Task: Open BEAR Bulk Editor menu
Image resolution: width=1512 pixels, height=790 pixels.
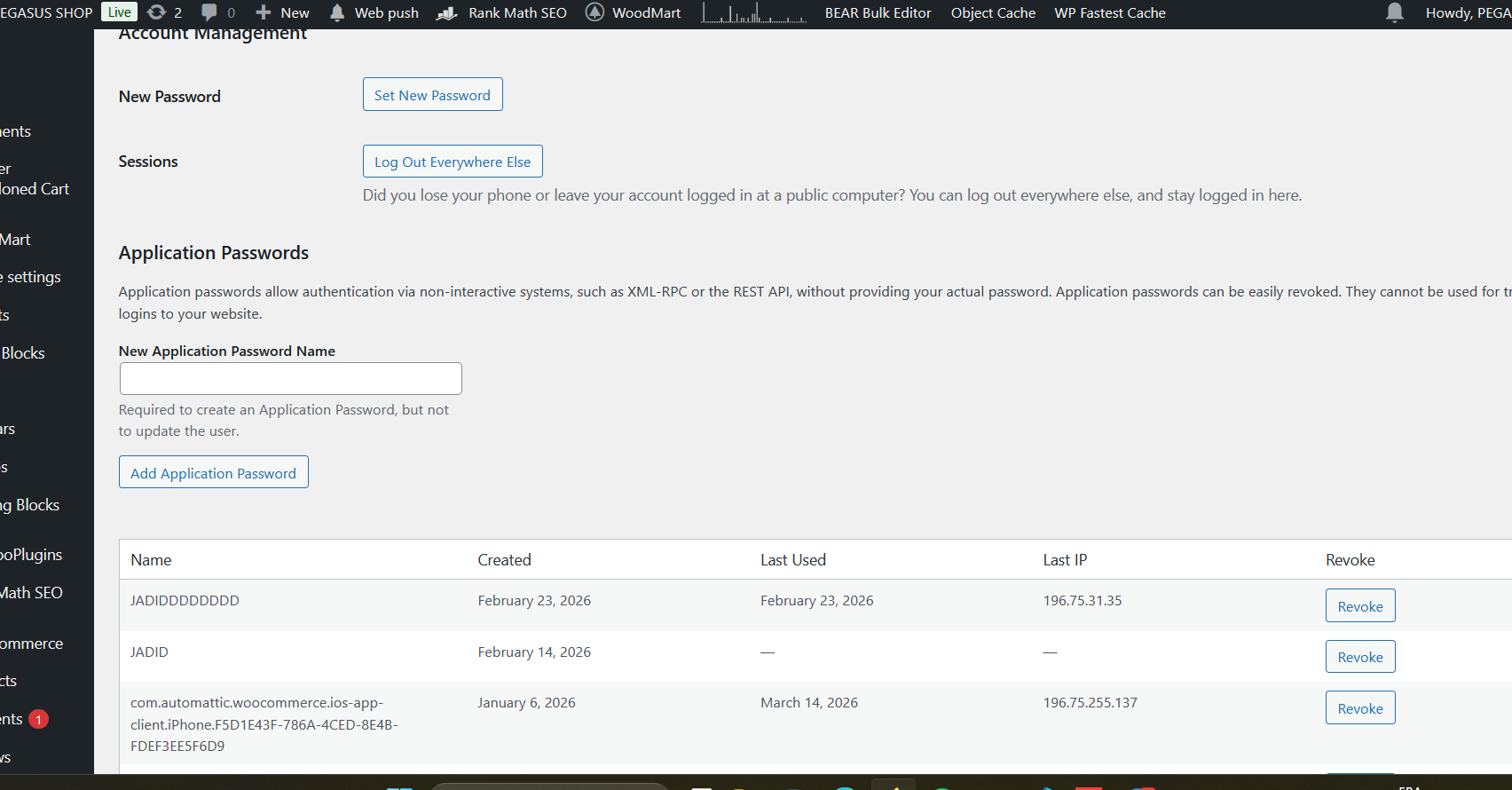Action: tap(878, 12)
